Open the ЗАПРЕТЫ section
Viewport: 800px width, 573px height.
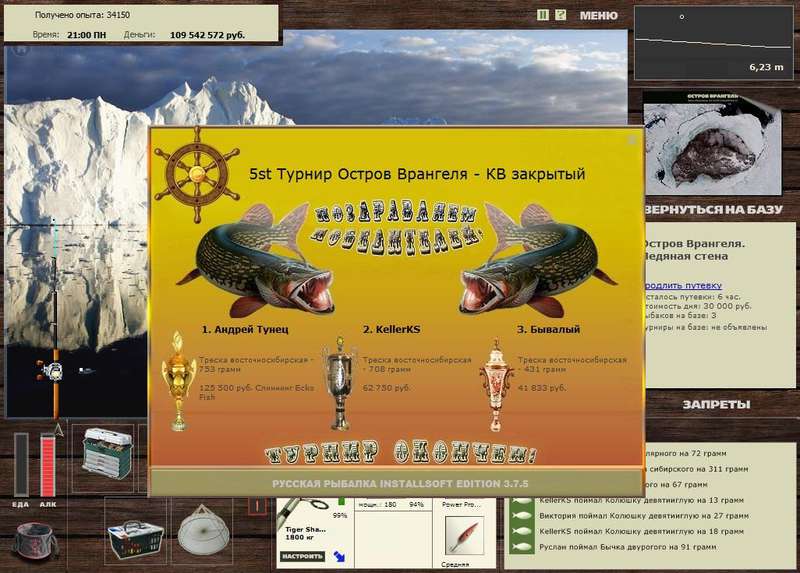pos(716,405)
